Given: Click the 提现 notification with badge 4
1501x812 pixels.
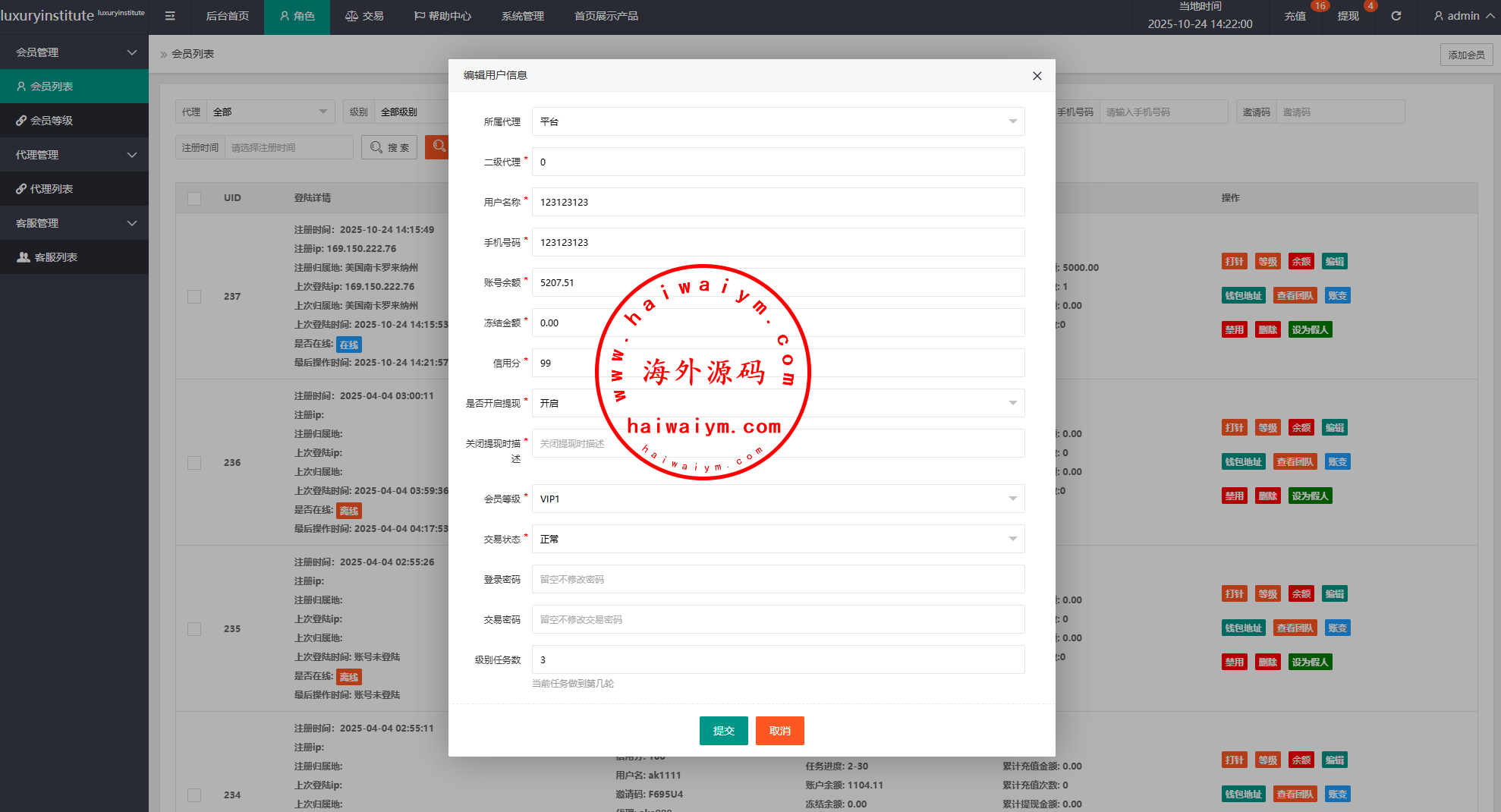Looking at the screenshot, I should point(1348,16).
